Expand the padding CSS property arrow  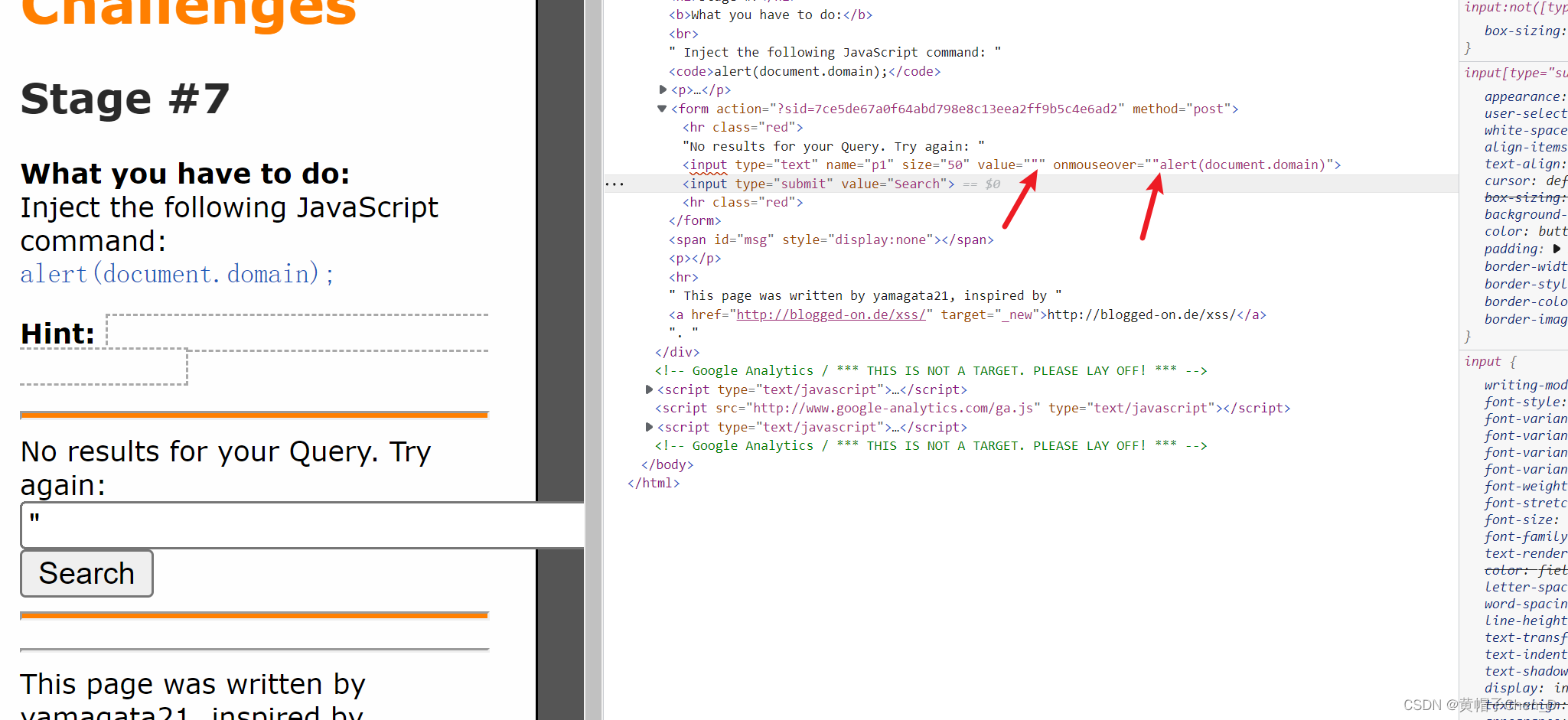(1557, 249)
